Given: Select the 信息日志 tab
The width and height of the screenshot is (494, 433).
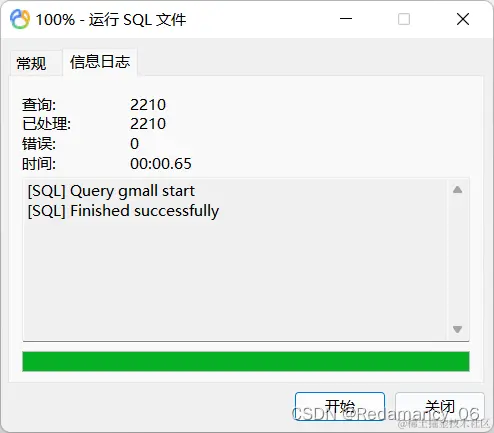Looking at the screenshot, I should pyautogui.click(x=100, y=62).
